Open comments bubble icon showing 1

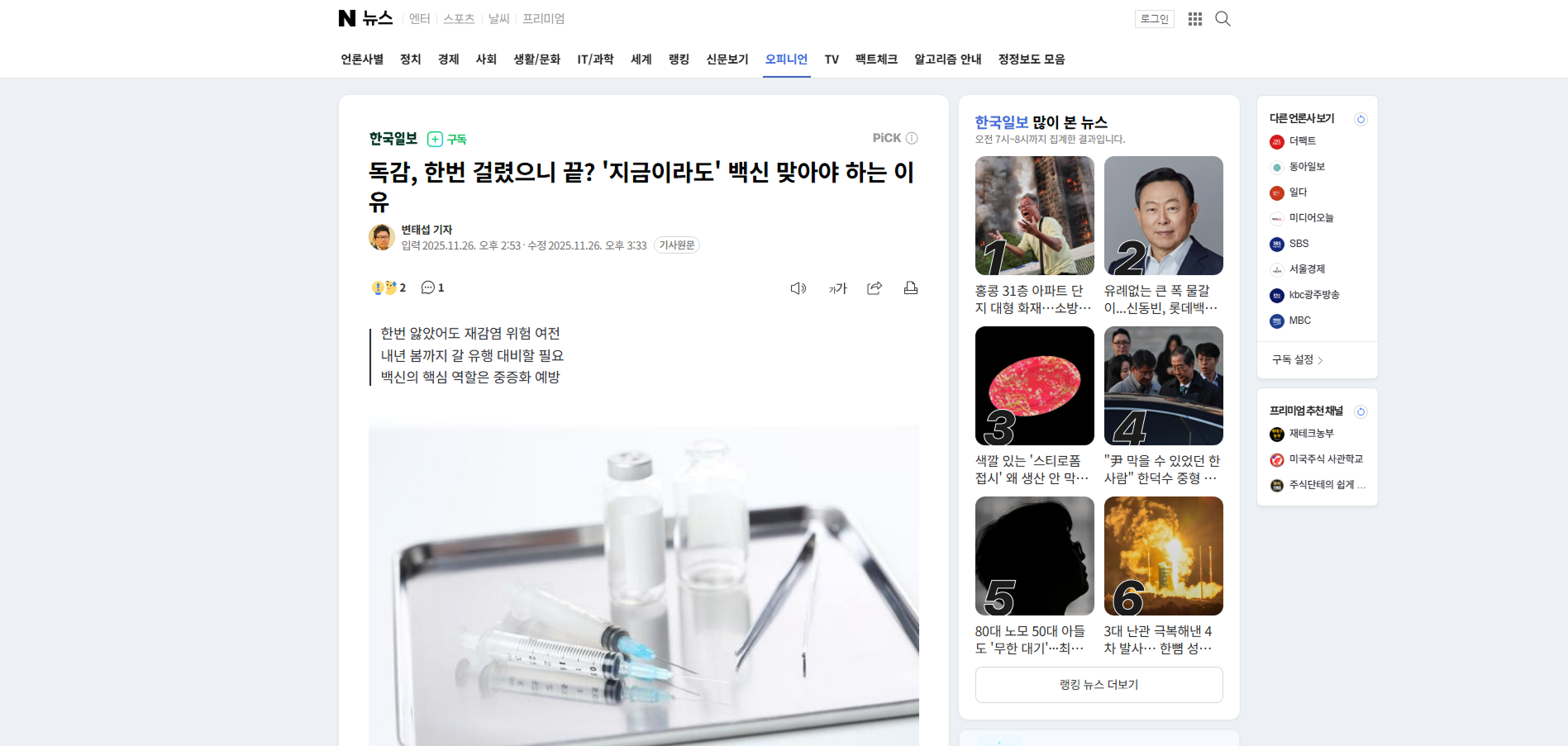click(x=432, y=287)
